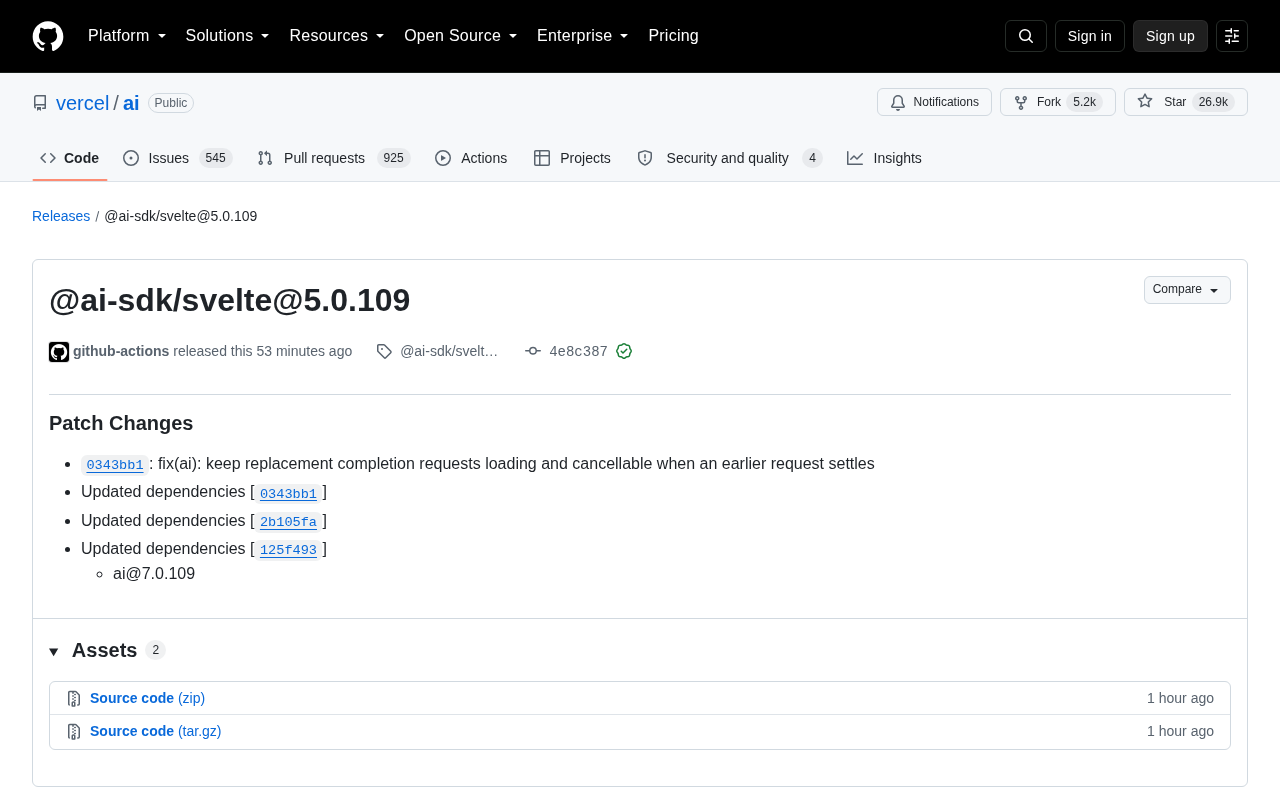
Task: Click the repository book icon beside vercel
Action: click(40, 103)
